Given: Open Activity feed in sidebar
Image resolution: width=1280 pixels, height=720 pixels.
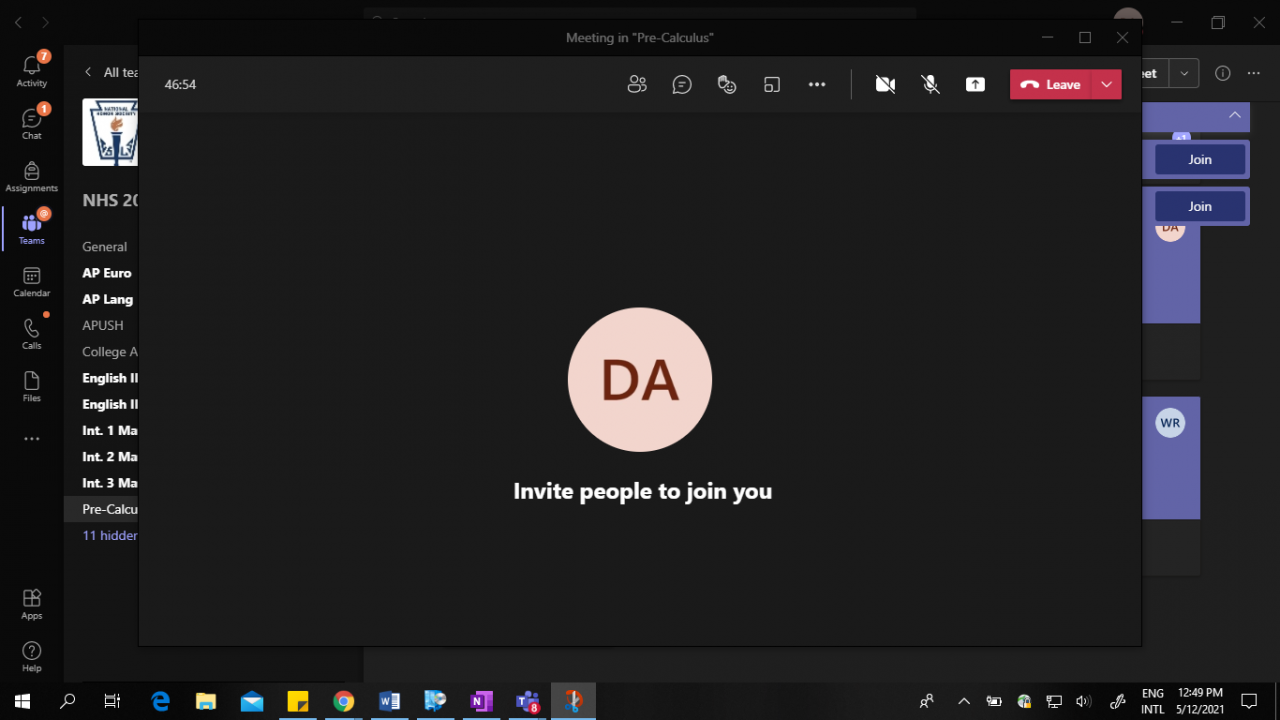Looking at the screenshot, I should tap(32, 69).
